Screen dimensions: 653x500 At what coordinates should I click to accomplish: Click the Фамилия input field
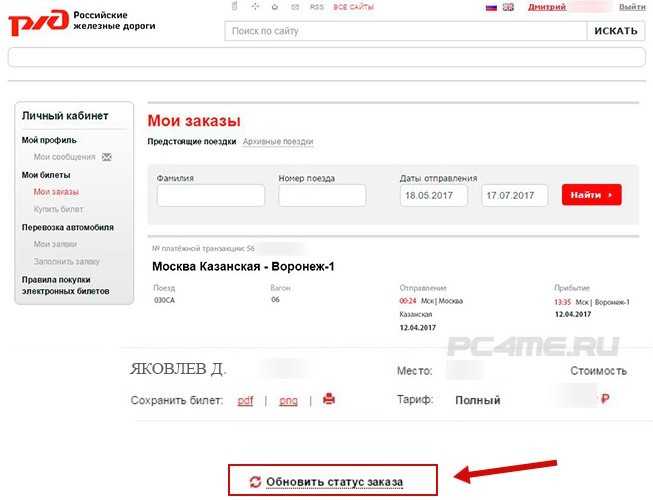pyautogui.click(x=210, y=195)
